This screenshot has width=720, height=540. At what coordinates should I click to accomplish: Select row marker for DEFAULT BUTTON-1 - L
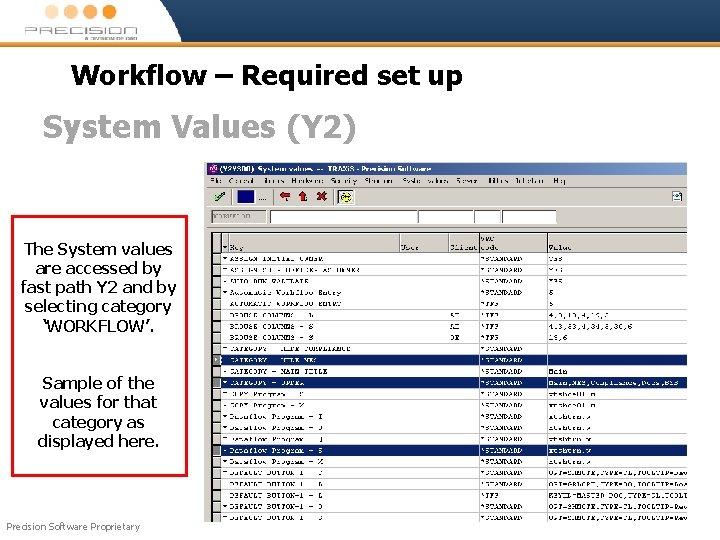[x=217, y=495]
